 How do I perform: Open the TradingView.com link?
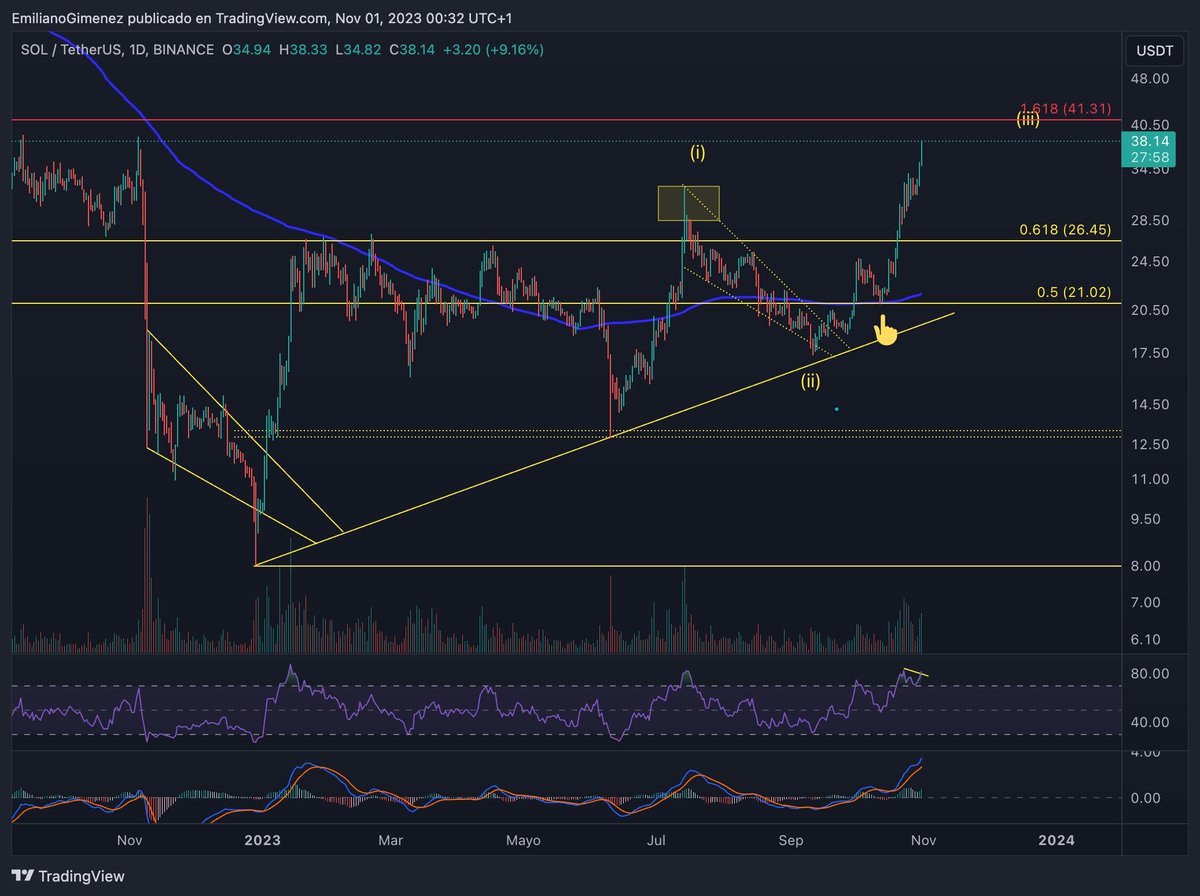270,16
